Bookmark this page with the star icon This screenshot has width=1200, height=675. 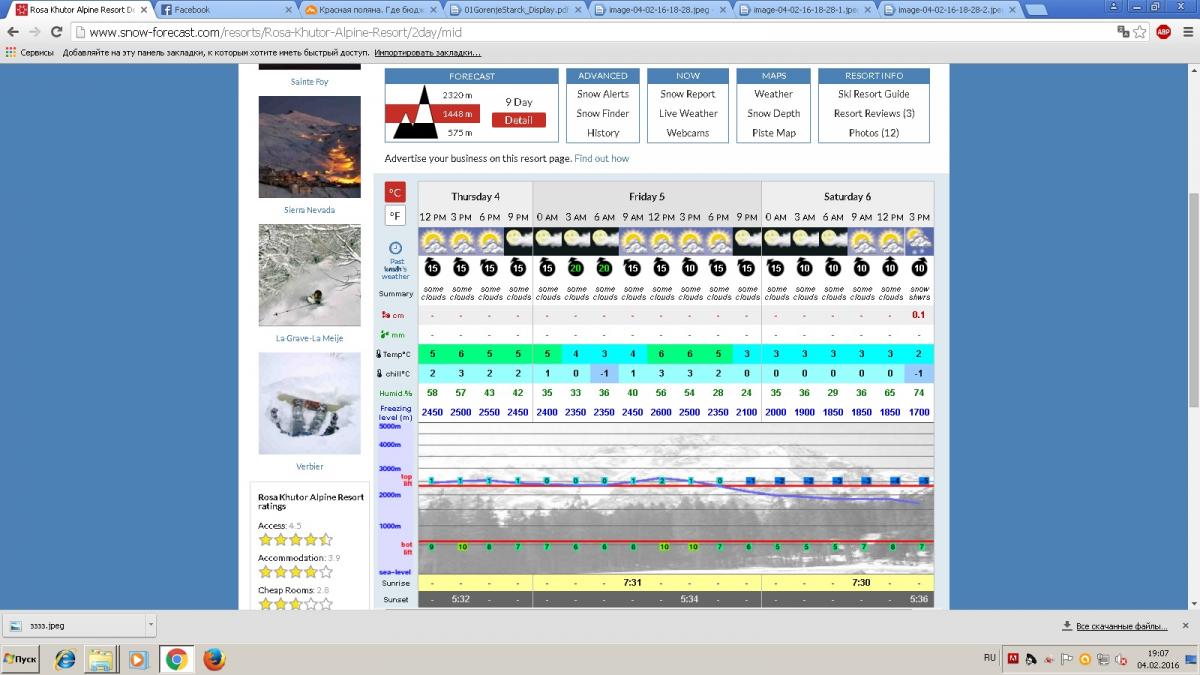(x=1140, y=32)
